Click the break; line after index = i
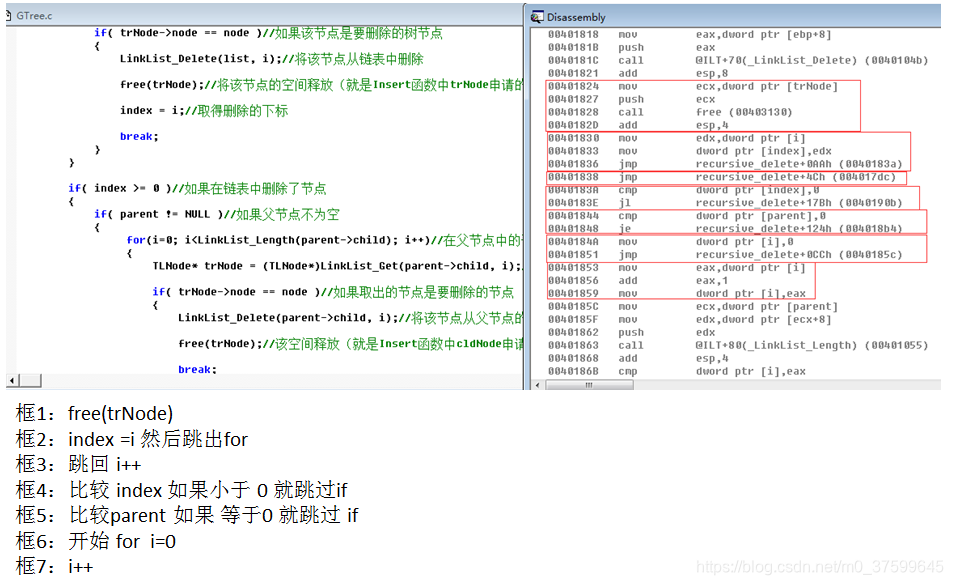The width and height of the screenshot is (953, 585). (x=139, y=137)
